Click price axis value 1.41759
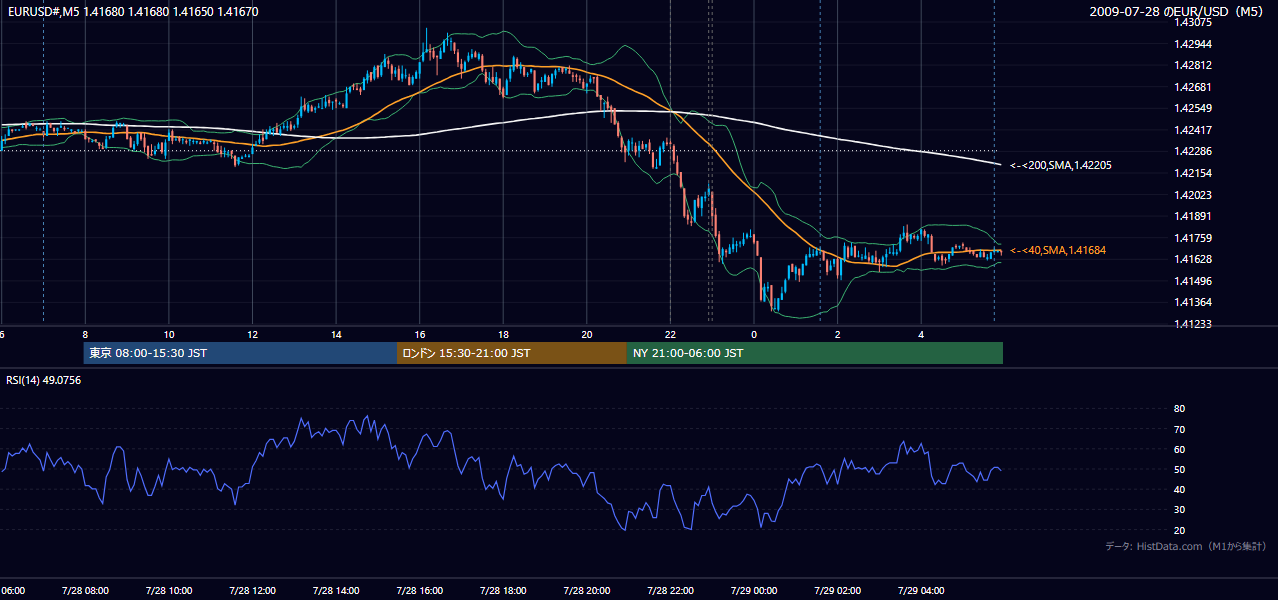Viewport: 1278px width, 600px height. 1192,238
